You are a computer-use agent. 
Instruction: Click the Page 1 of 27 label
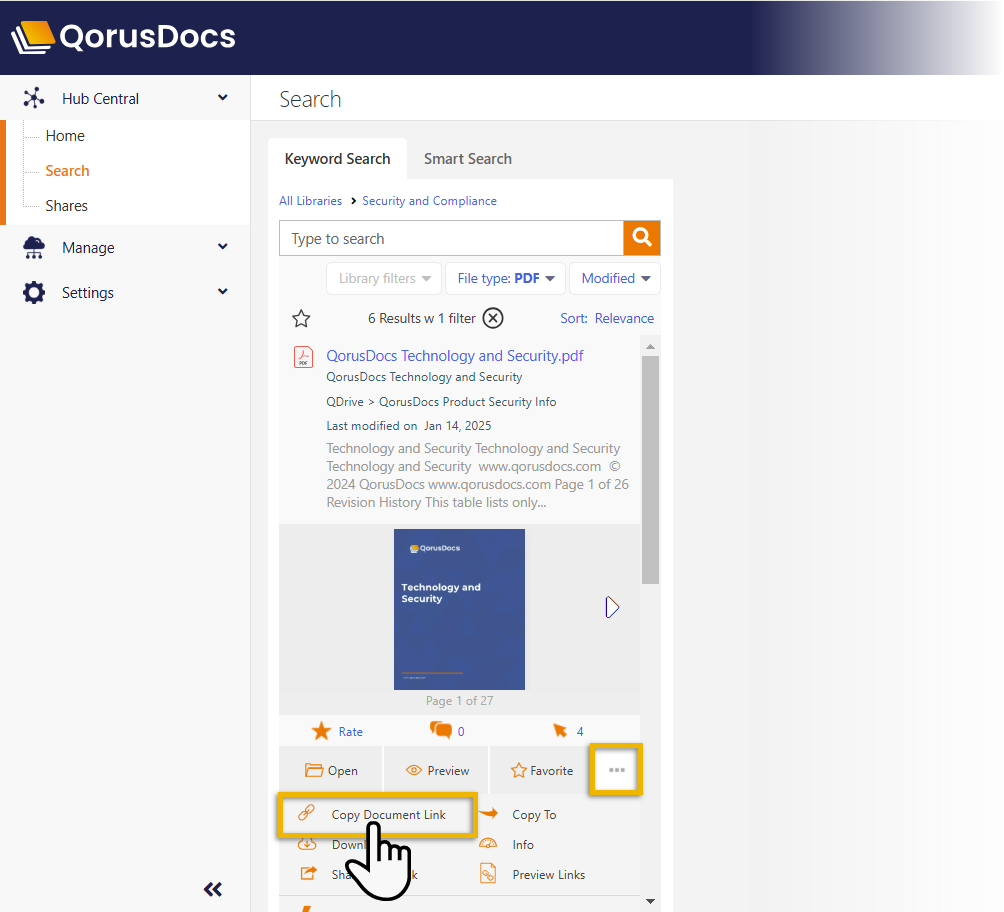[x=459, y=701]
